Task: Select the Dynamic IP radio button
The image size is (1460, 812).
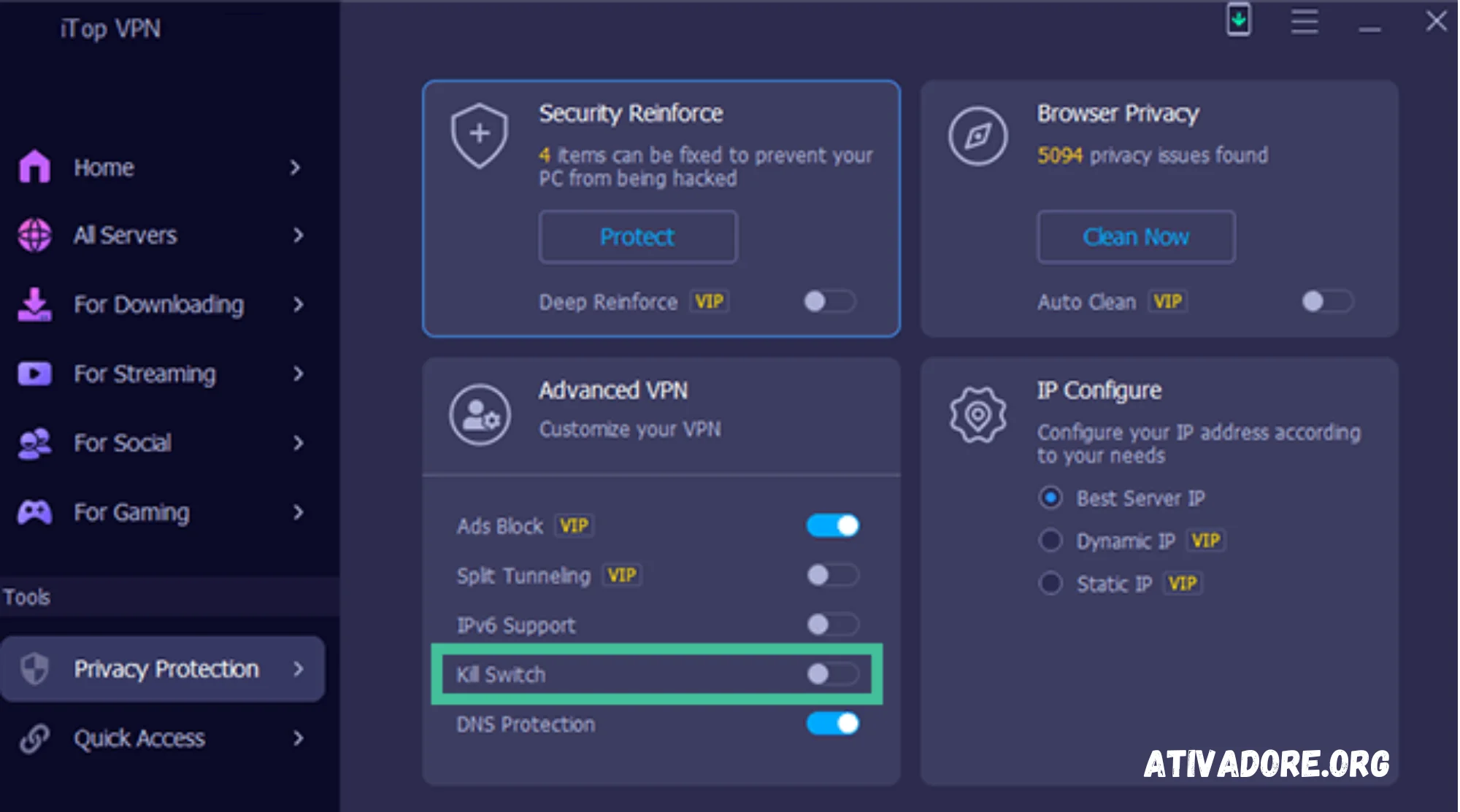Action: tap(1050, 540)
